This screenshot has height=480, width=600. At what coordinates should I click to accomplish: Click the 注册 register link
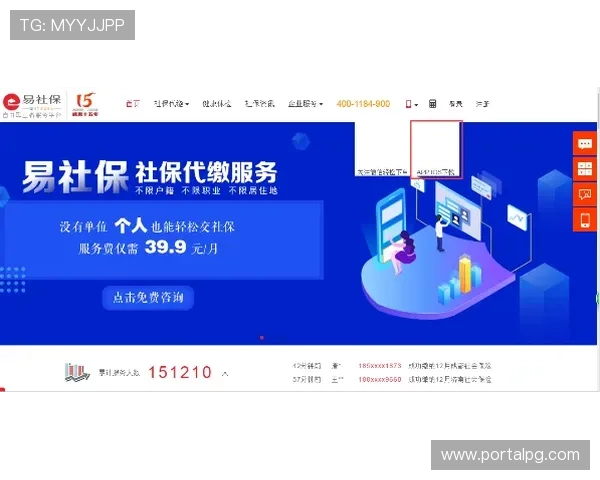click(482, 104)
